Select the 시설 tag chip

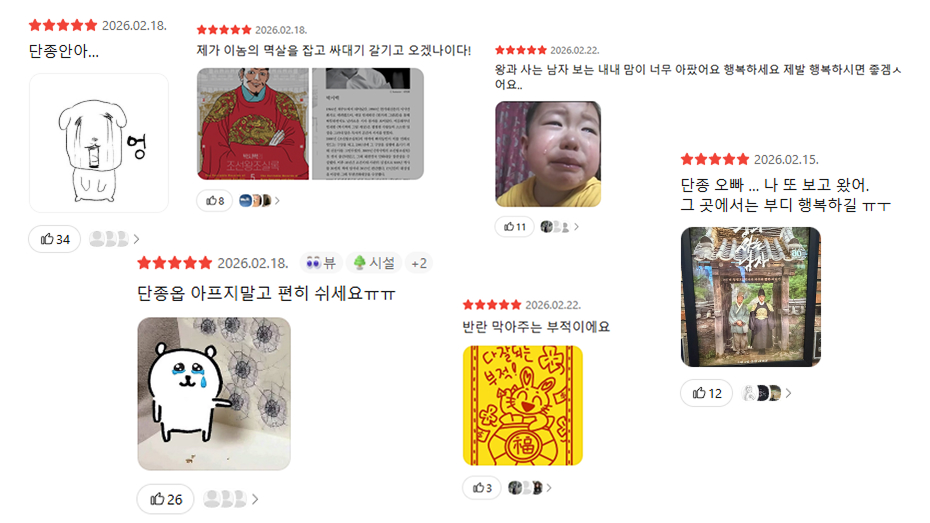[374, 263]
